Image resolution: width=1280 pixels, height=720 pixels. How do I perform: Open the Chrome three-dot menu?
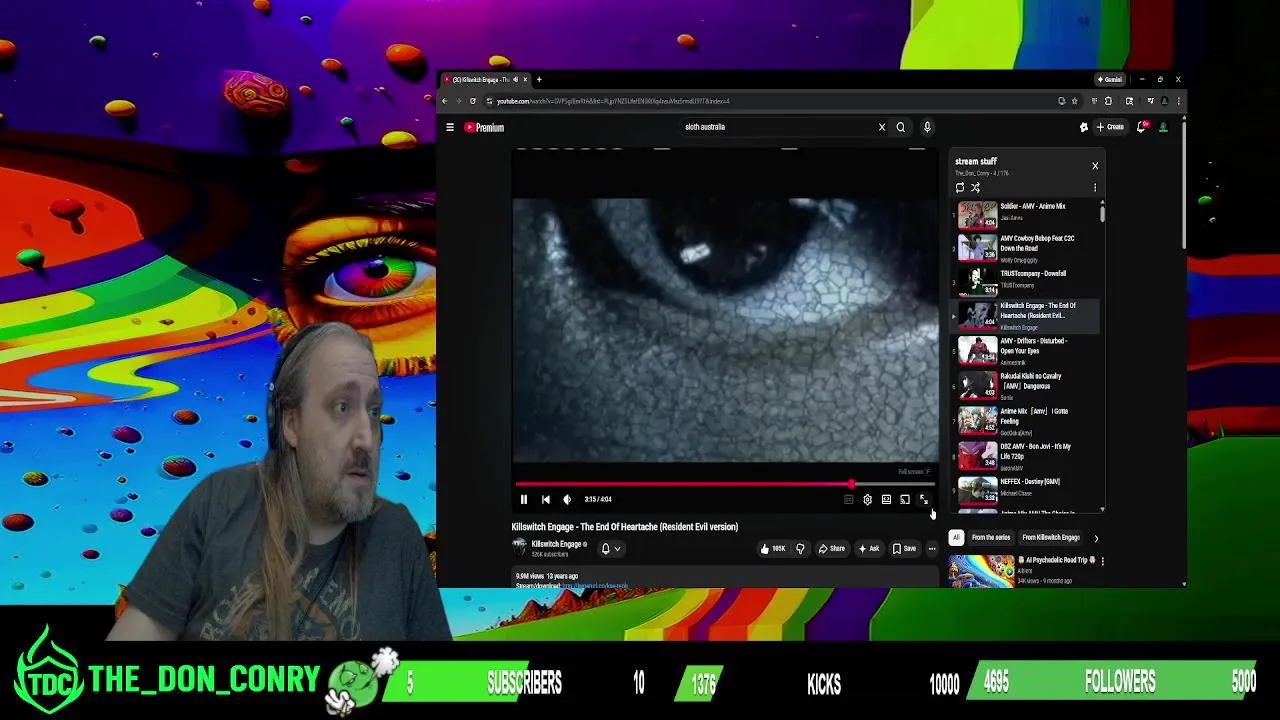(x=1179, y=101)
